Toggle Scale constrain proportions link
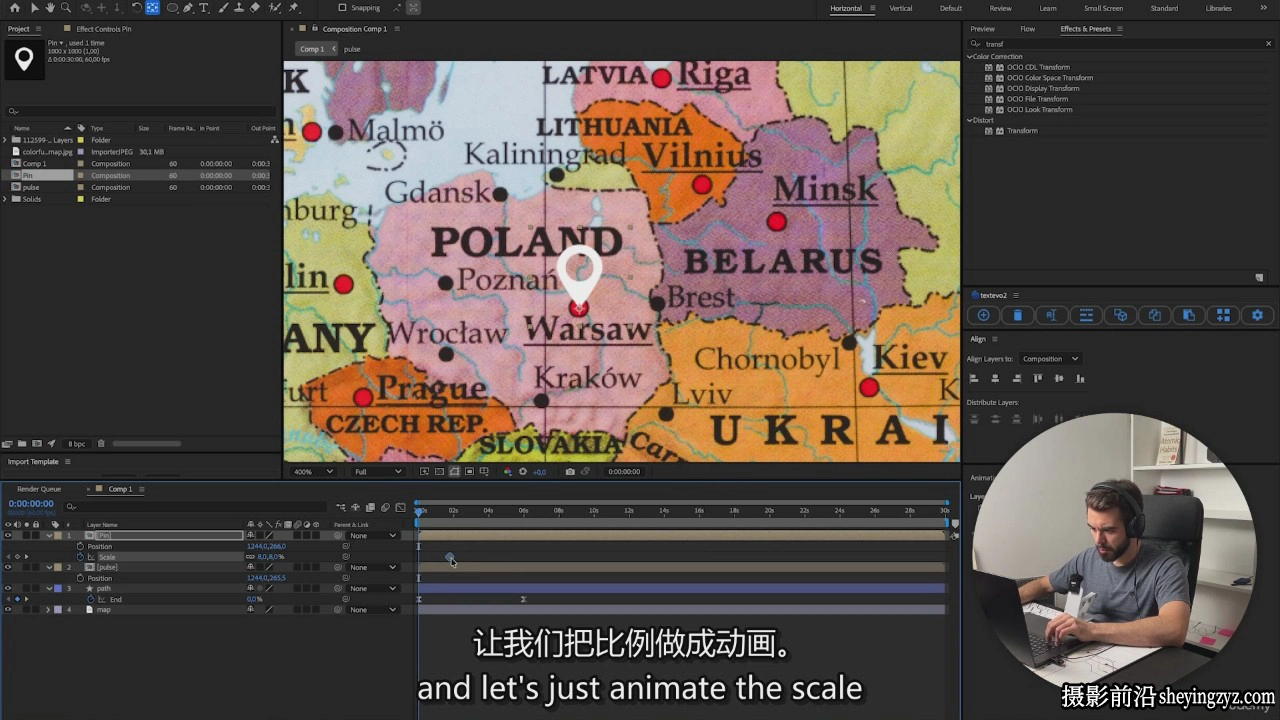 tap(251, 557)
